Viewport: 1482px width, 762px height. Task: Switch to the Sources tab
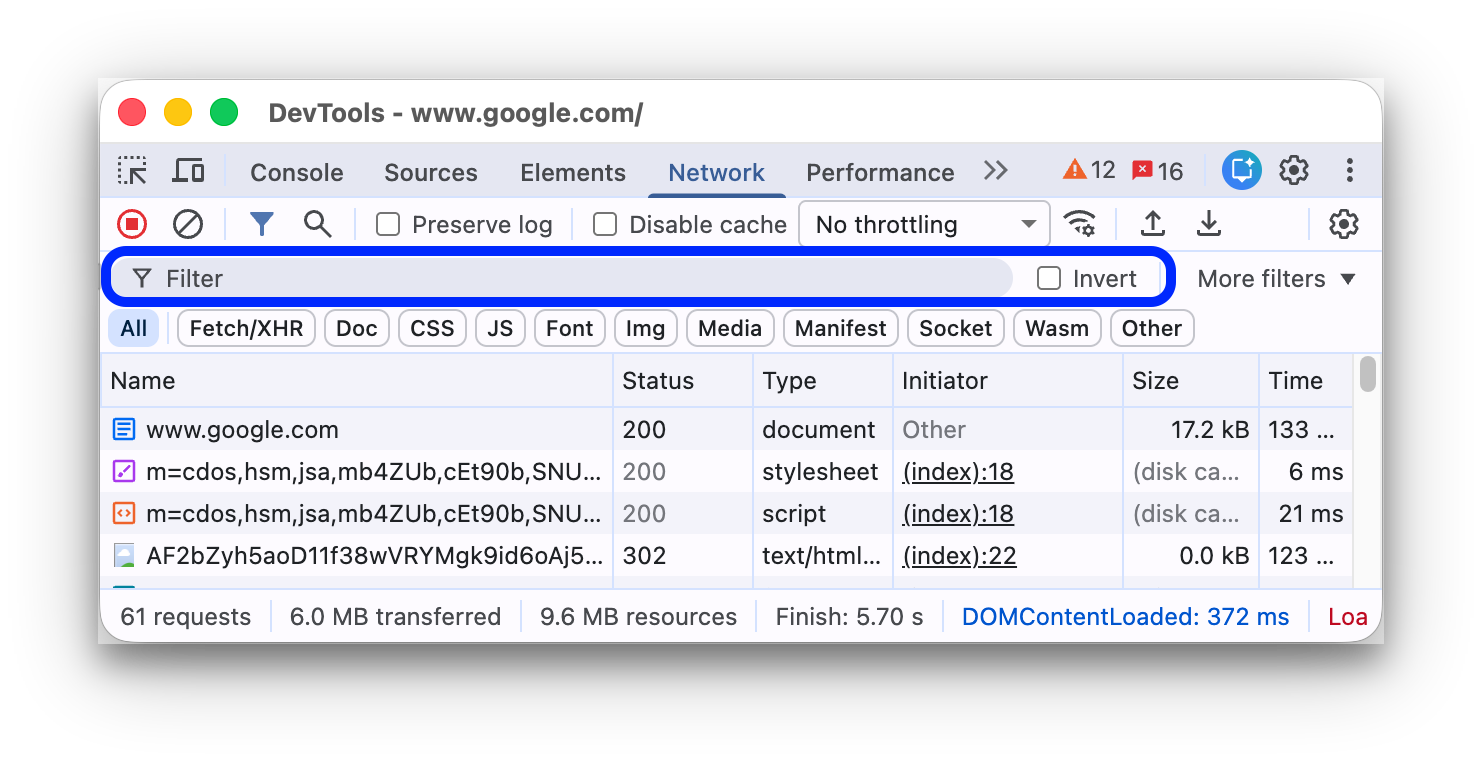[x=431, y=173]
